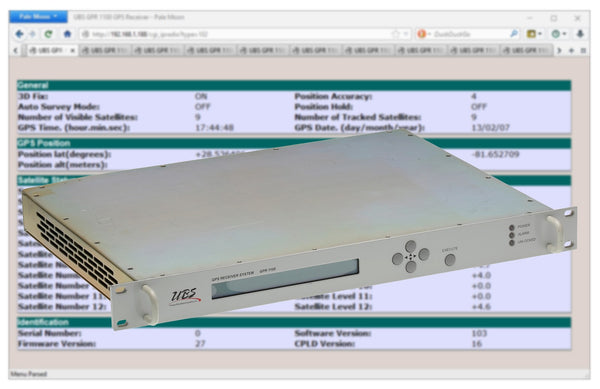Select the longitude value -81.652709
This screenshot has height=389, width=600.
click(495, 154)
